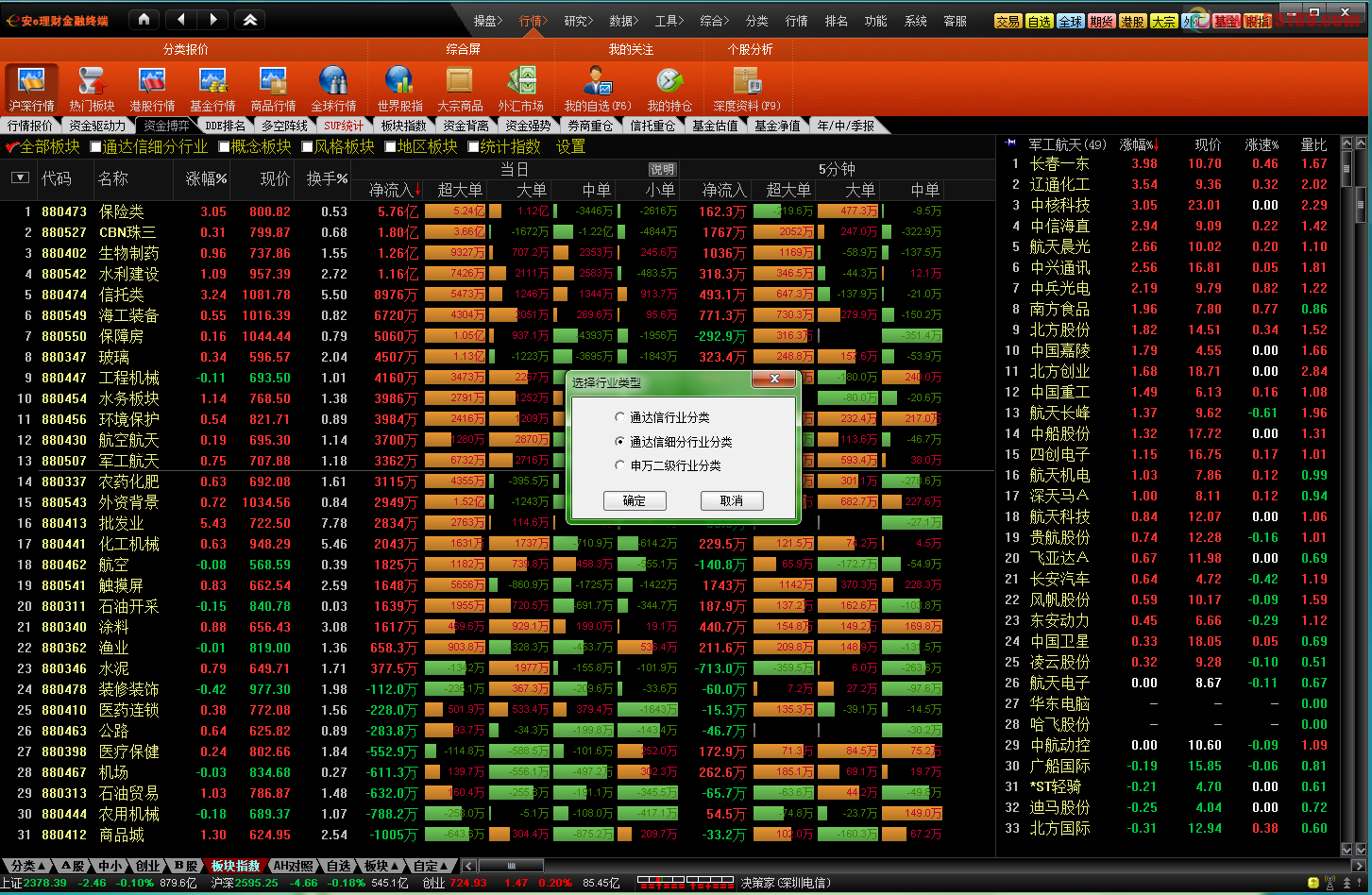
Task: Open the 商品行情 commodities icon
Action: coord(273,89)
